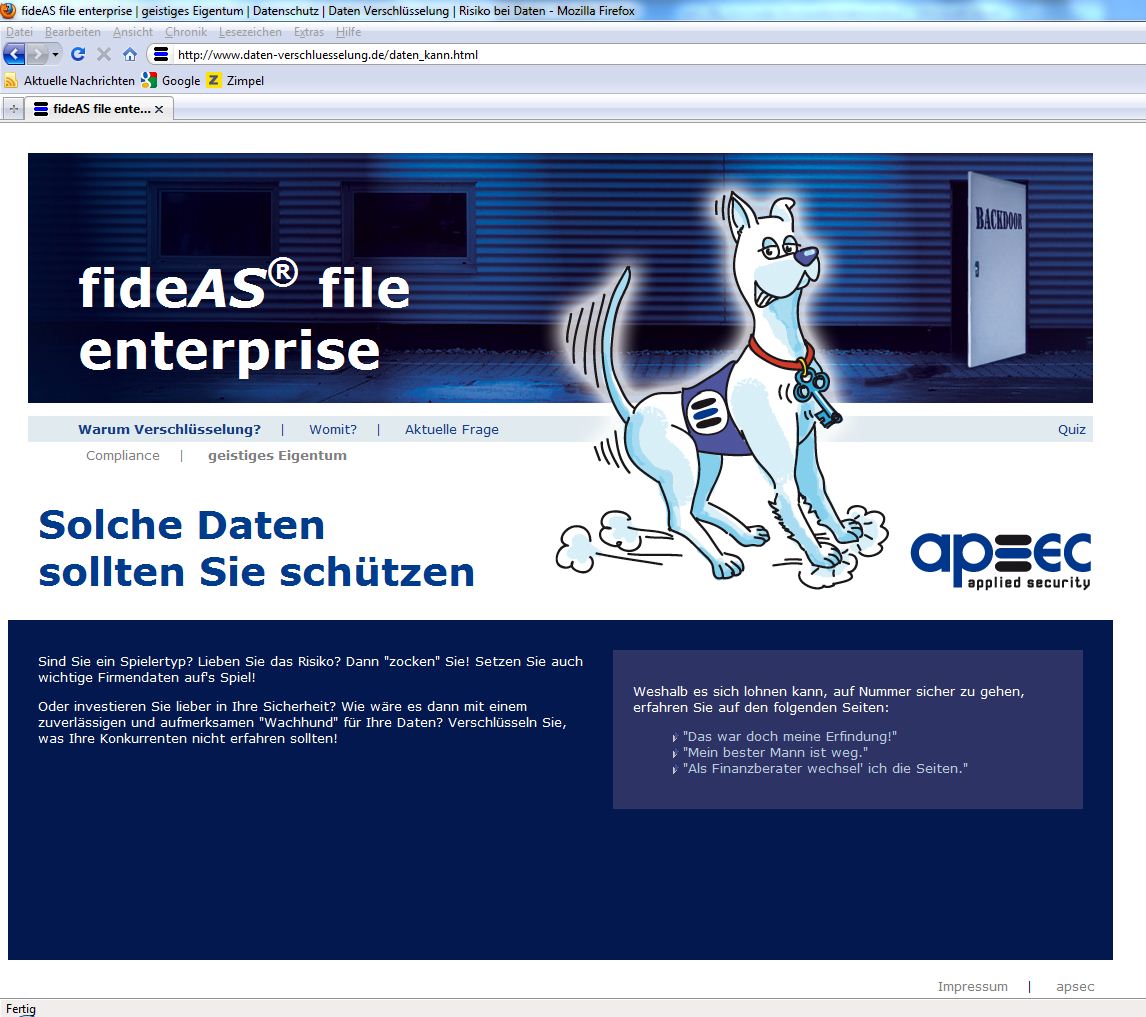Open the Quiz link

click(1071, 429)
